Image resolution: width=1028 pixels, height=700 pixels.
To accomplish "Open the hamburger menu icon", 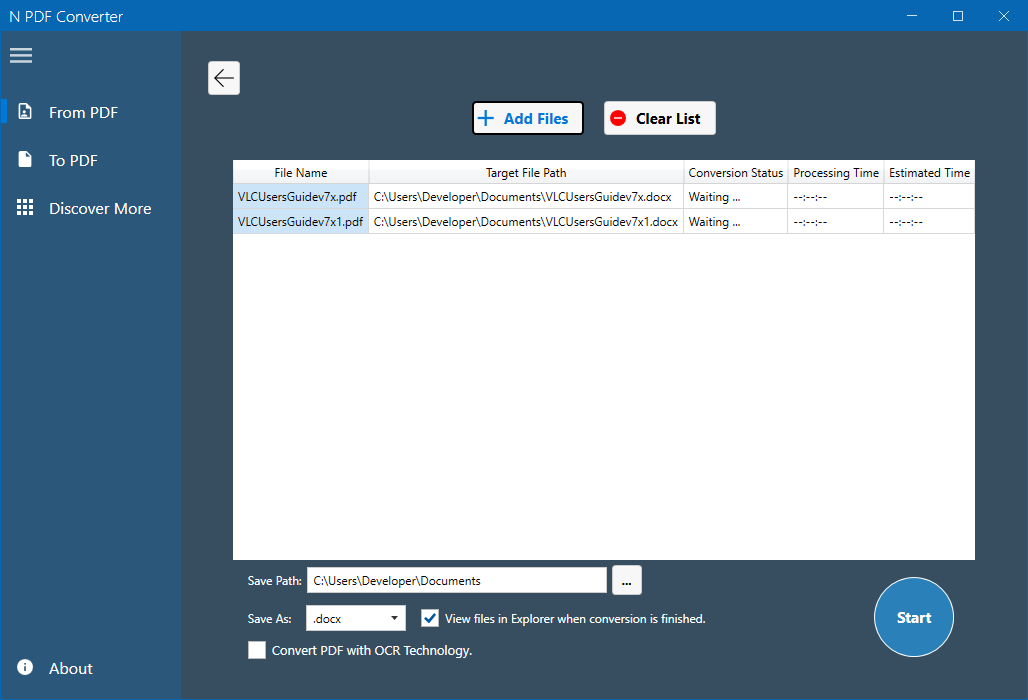I will pos(21,55).
